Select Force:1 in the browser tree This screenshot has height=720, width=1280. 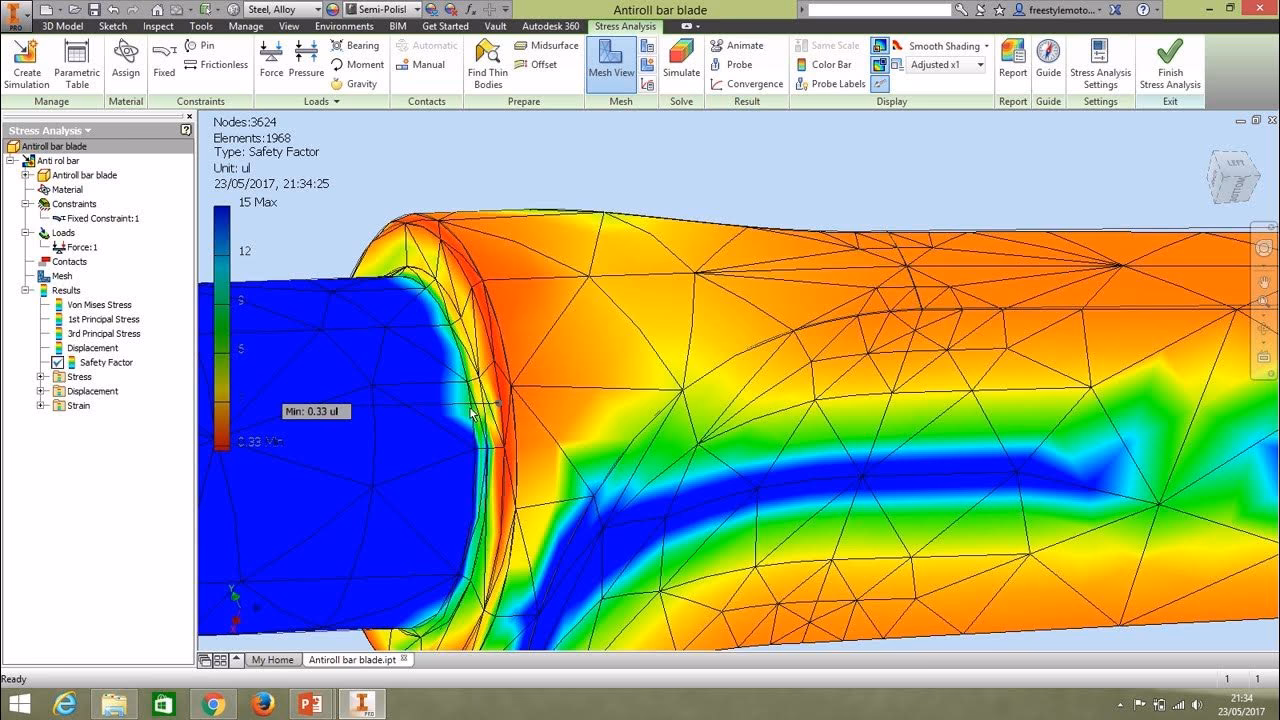click(81, 247)
